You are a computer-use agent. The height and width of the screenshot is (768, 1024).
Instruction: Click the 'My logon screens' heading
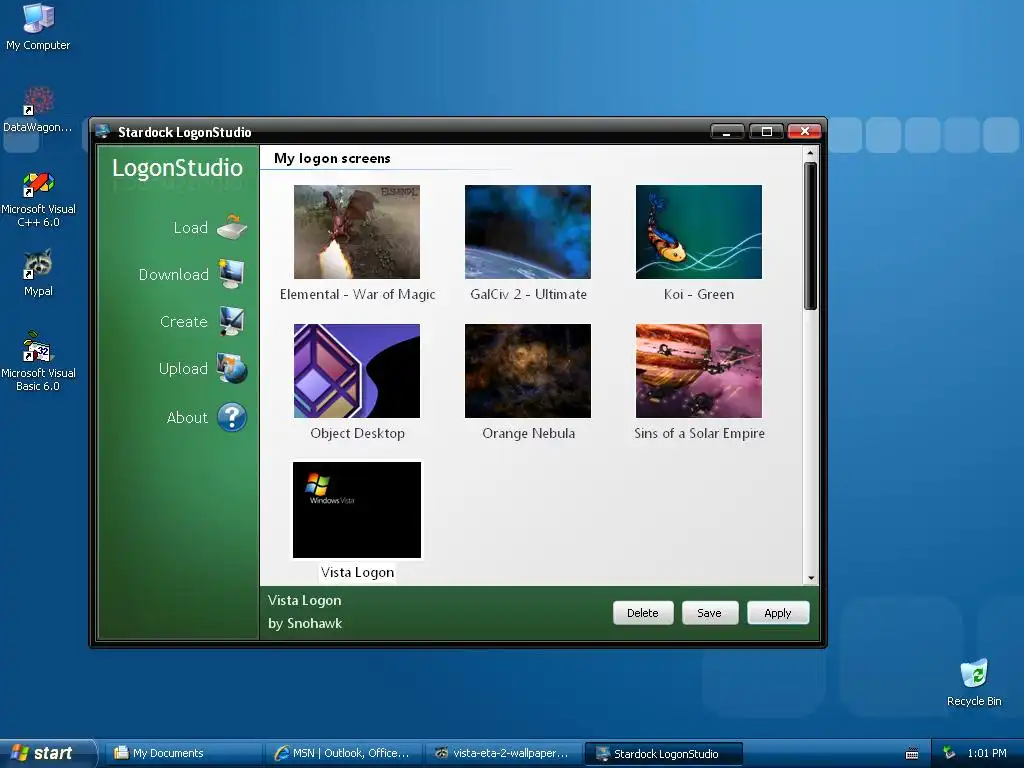[332, 159]
